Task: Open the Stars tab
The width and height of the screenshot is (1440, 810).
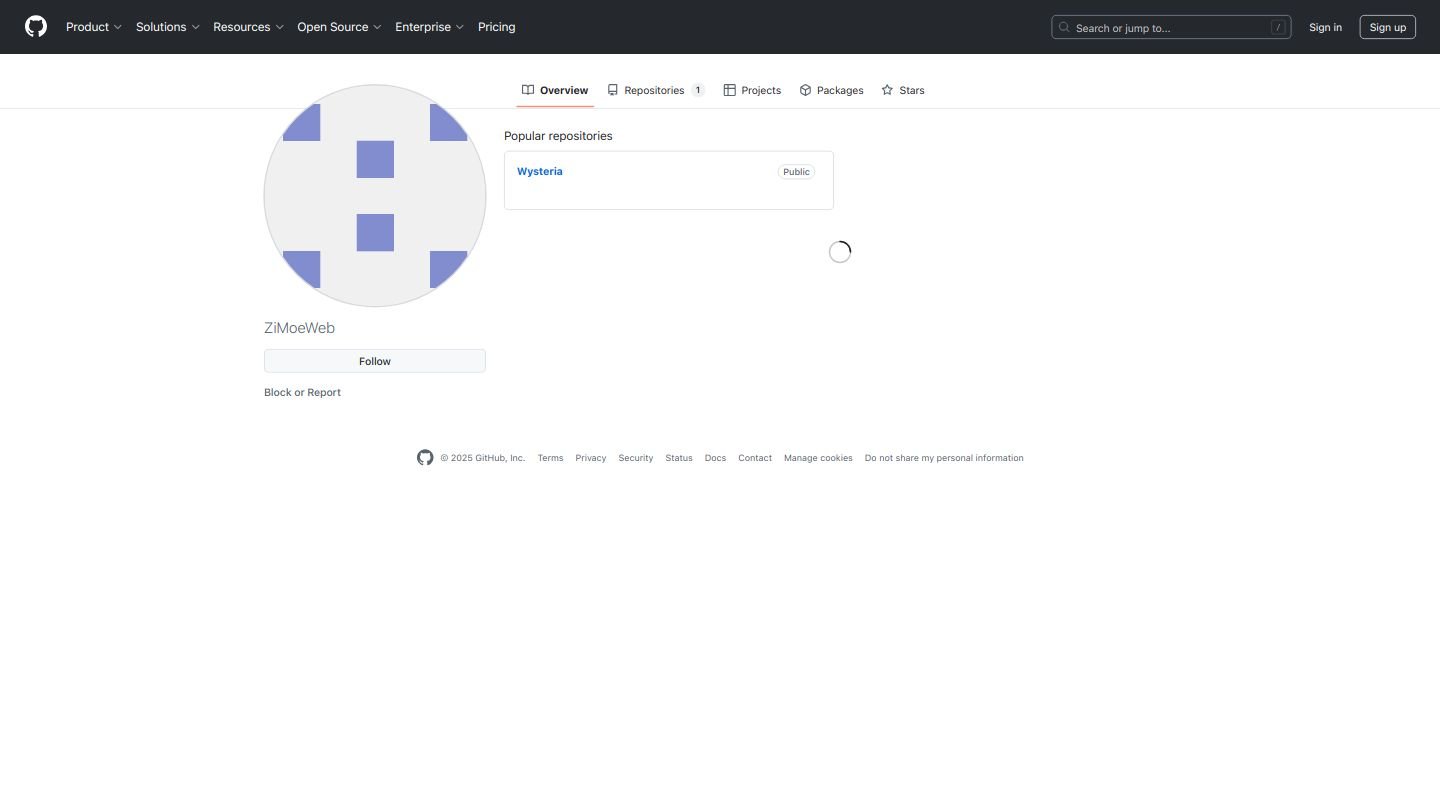Action: [903, 90]
